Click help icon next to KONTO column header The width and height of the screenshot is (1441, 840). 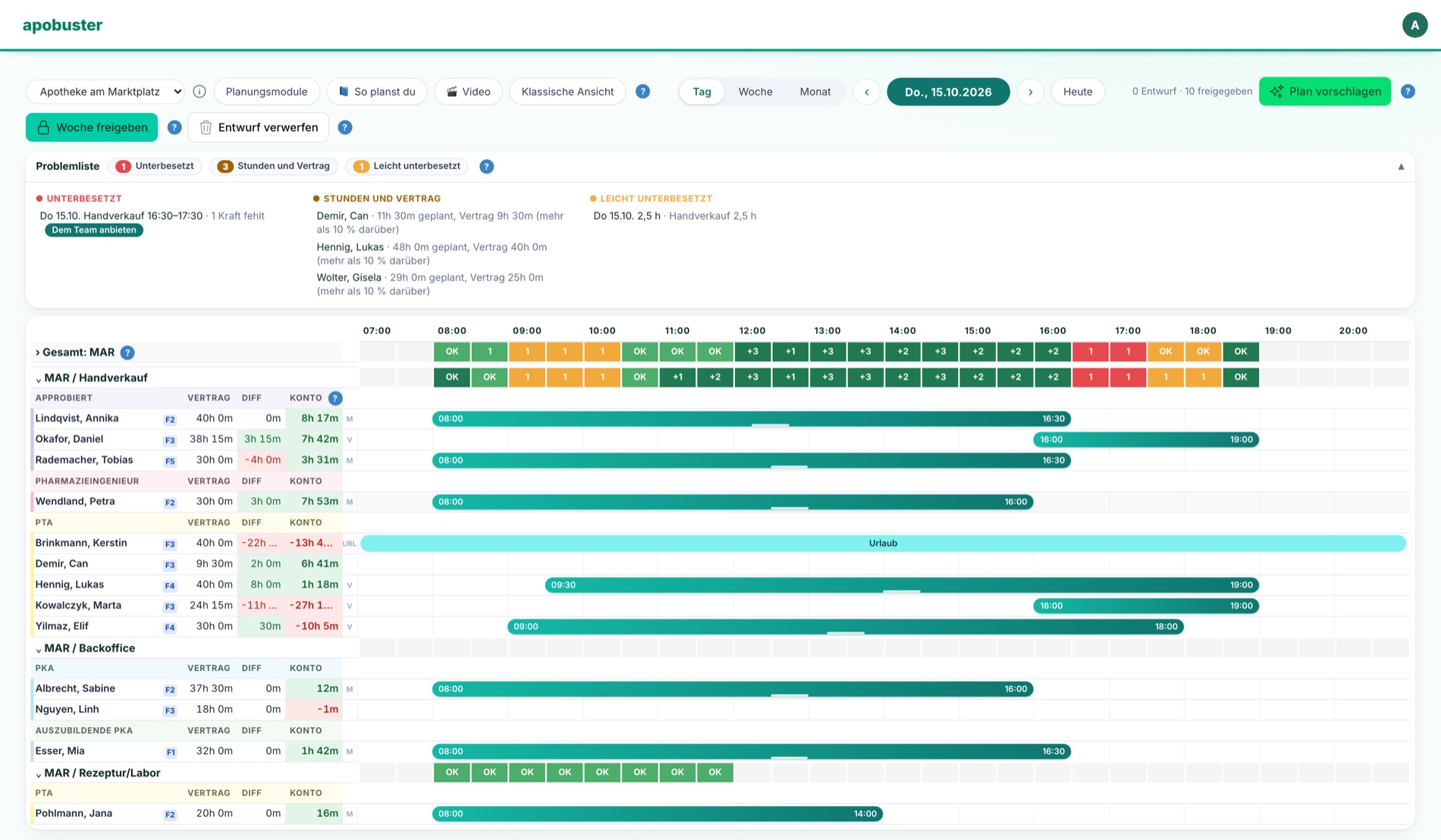(335, 398)
